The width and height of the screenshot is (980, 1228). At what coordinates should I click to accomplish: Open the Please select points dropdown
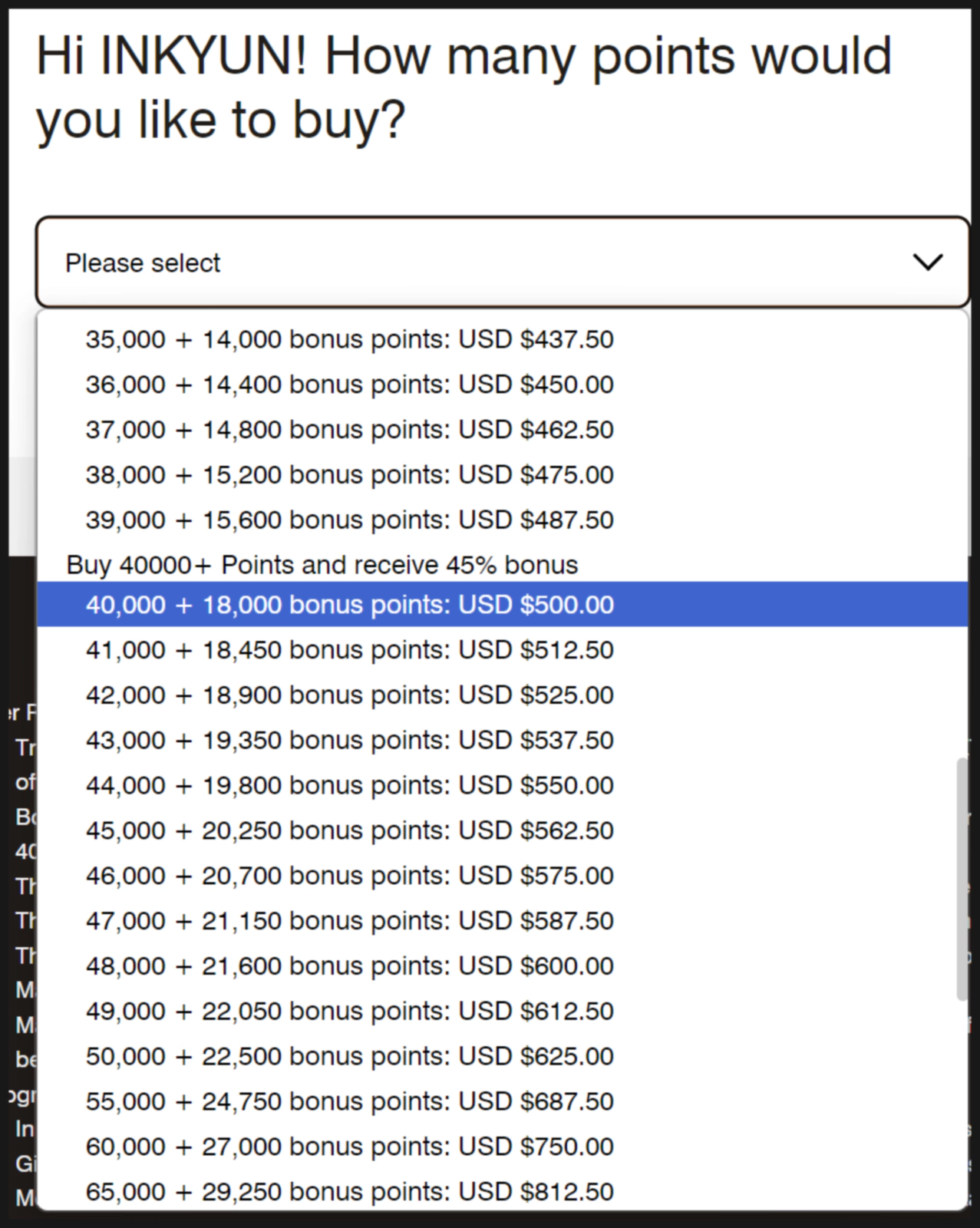(460, 262)
